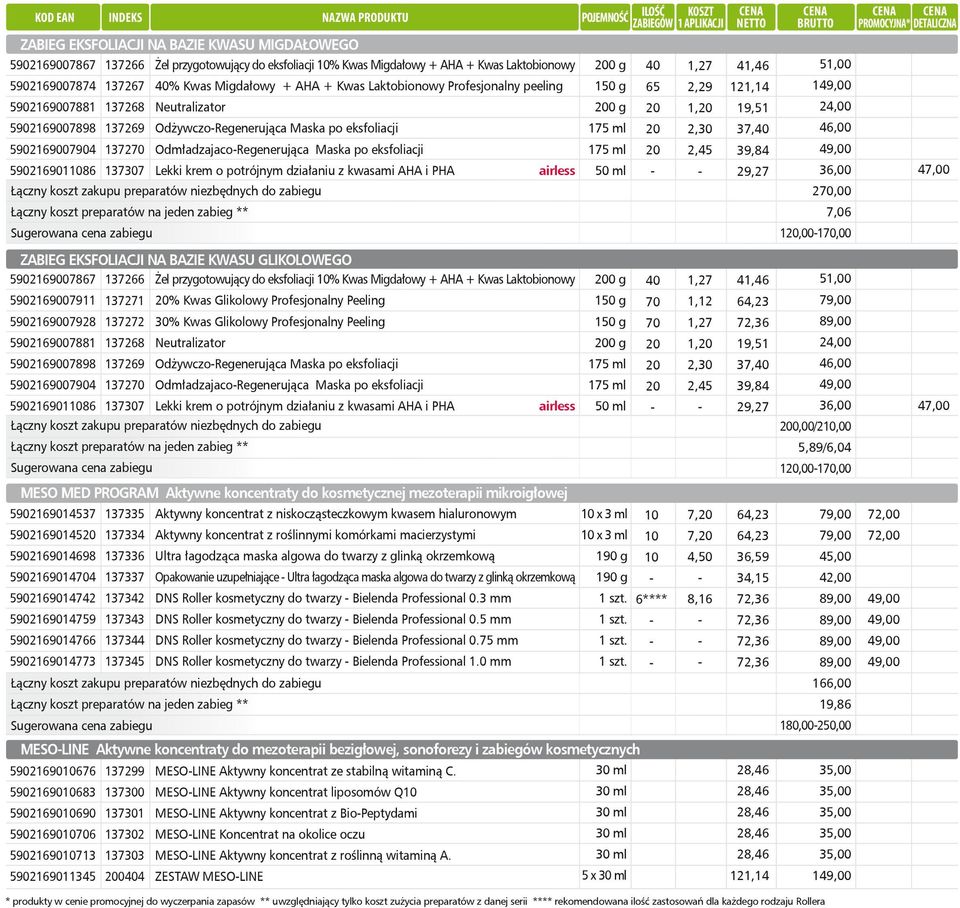The height and width of the screenshot is (908, 960).
Task: Select the section title ZABIEG EKSFOLIACJI NA BAZIE KWASU MIGDAŁOWEGO
Action: point(189,45)
